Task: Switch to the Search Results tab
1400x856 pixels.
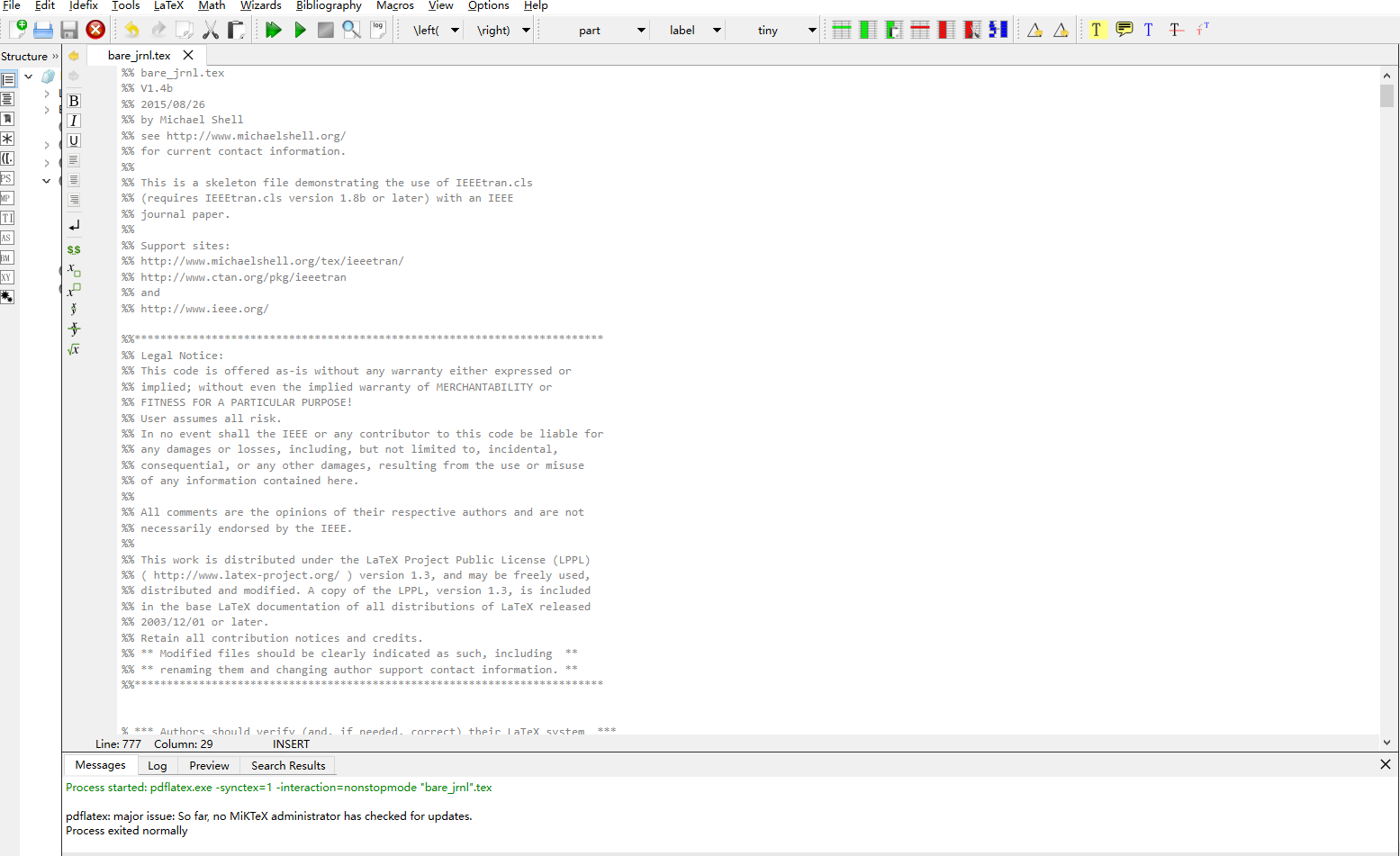Action: (x=288, y=765)
